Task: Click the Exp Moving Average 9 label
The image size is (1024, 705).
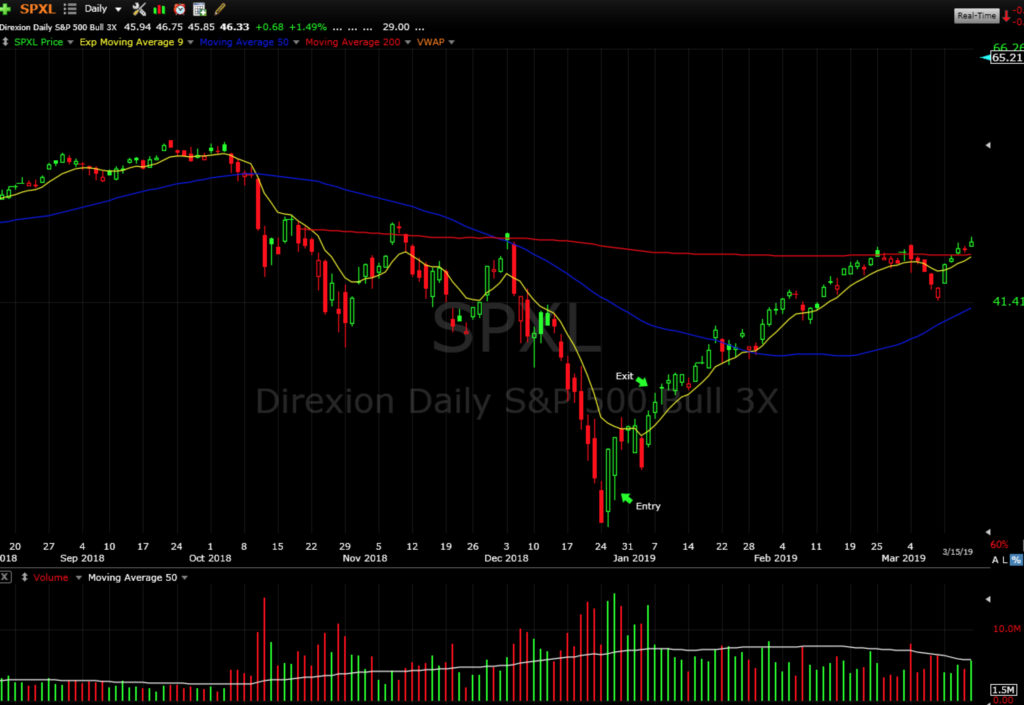Action: (x=131, y=42)
